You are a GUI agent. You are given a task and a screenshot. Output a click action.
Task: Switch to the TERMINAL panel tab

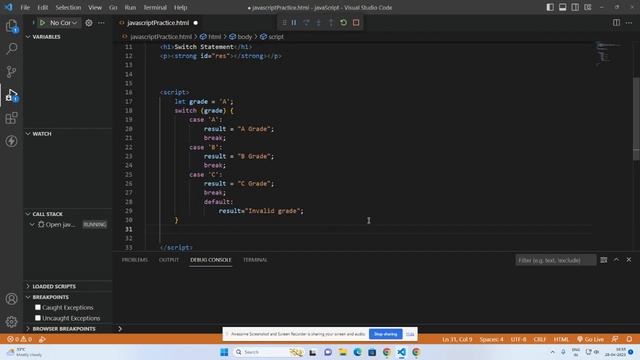coord(255,260)
